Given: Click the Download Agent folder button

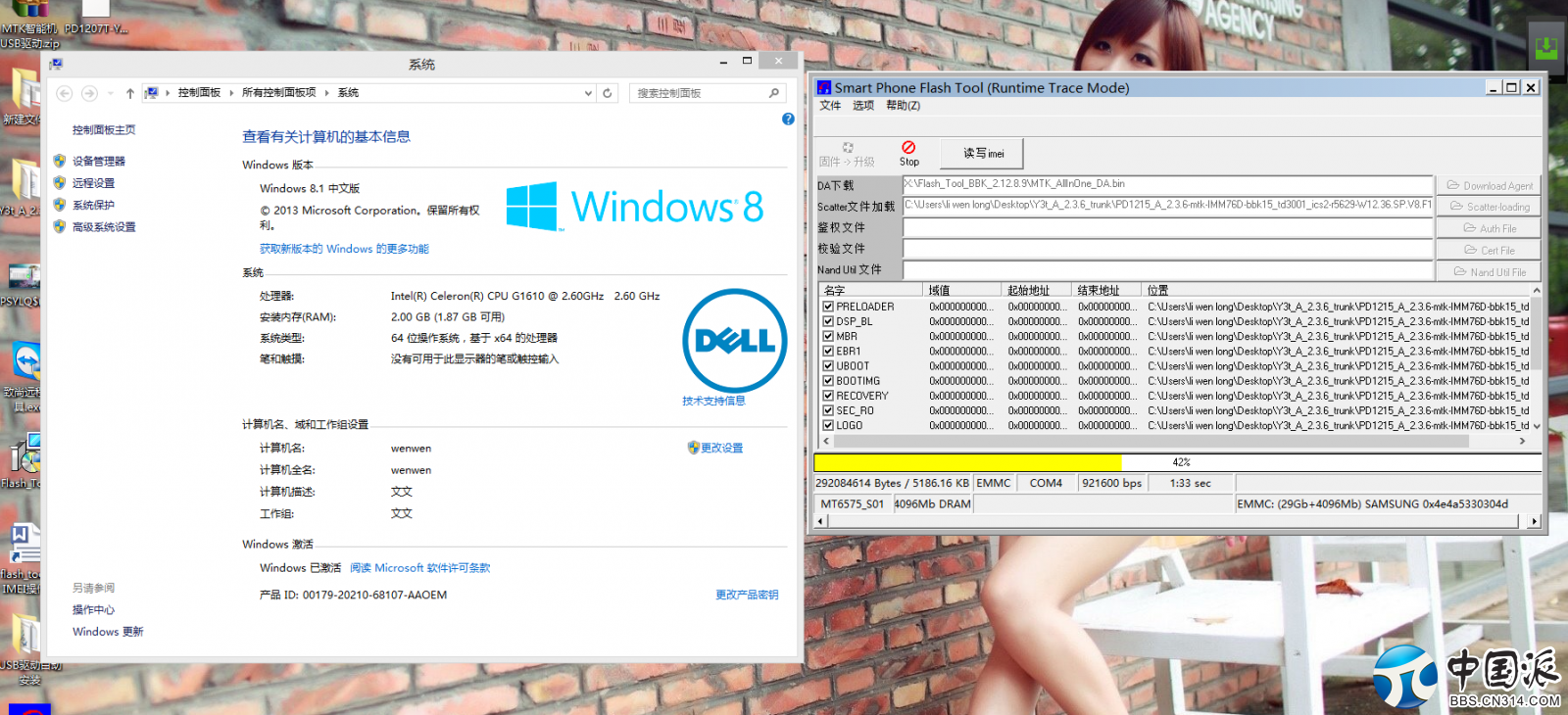Looking at the screenshot, I should point(1488,185).
